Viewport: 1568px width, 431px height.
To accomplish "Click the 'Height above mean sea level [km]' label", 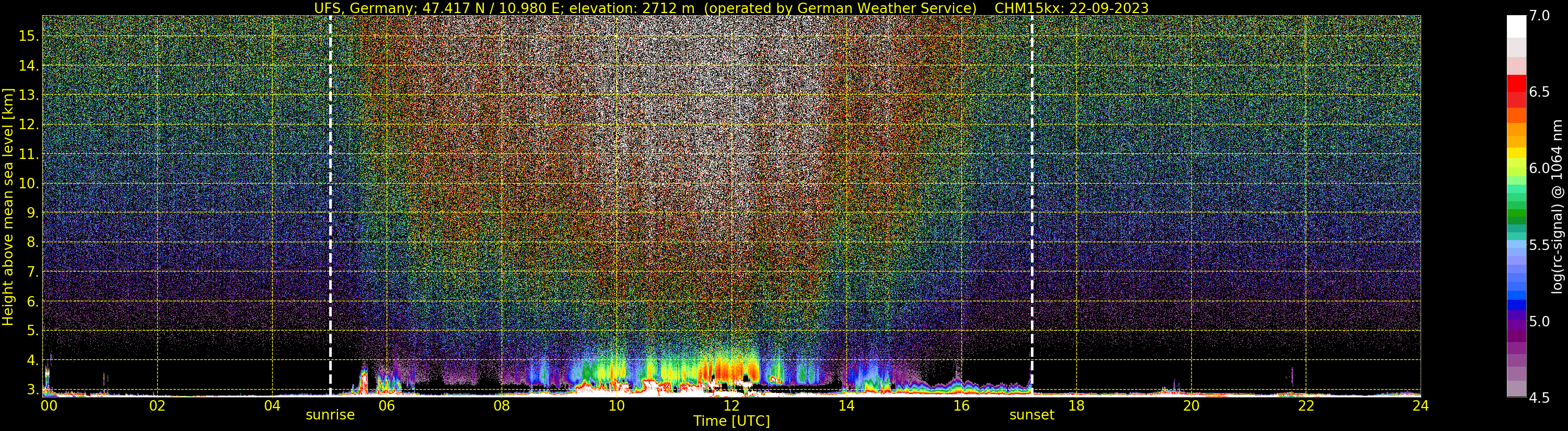I will (x=8, y=207).
